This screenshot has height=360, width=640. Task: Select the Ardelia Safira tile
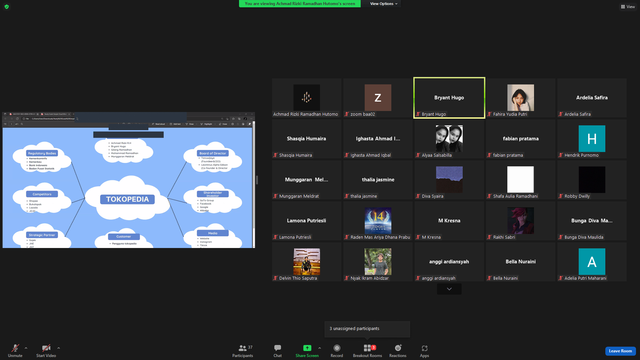click(x=591, y=98)
